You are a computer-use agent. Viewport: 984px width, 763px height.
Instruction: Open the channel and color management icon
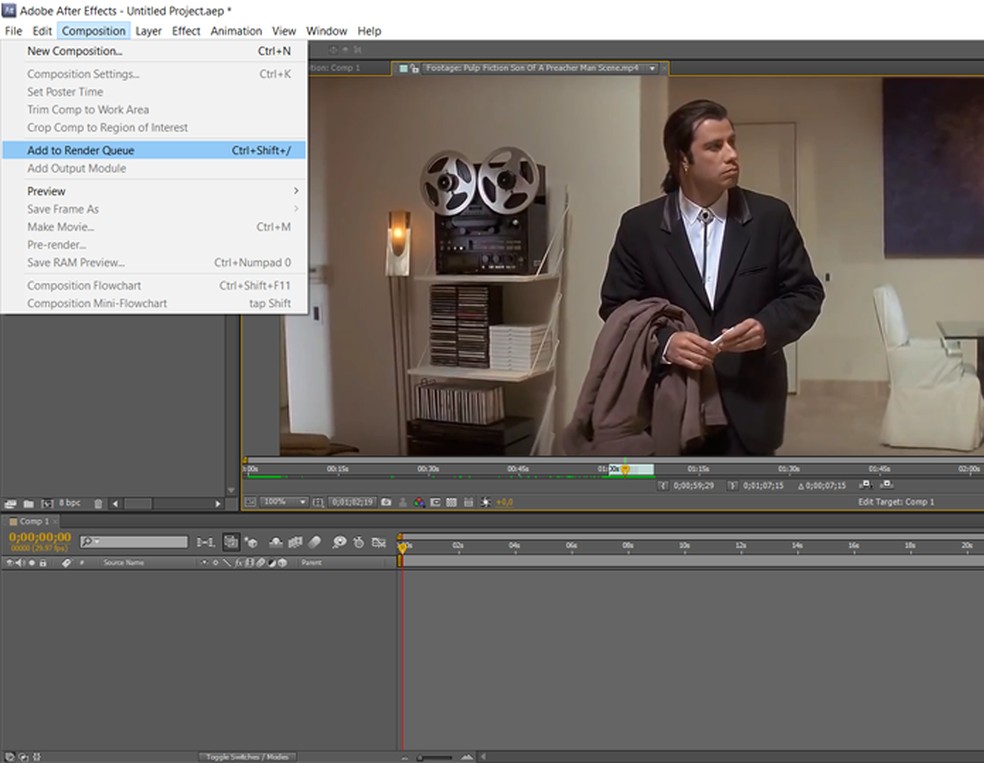pyautogui.click(x=422, y=503)
